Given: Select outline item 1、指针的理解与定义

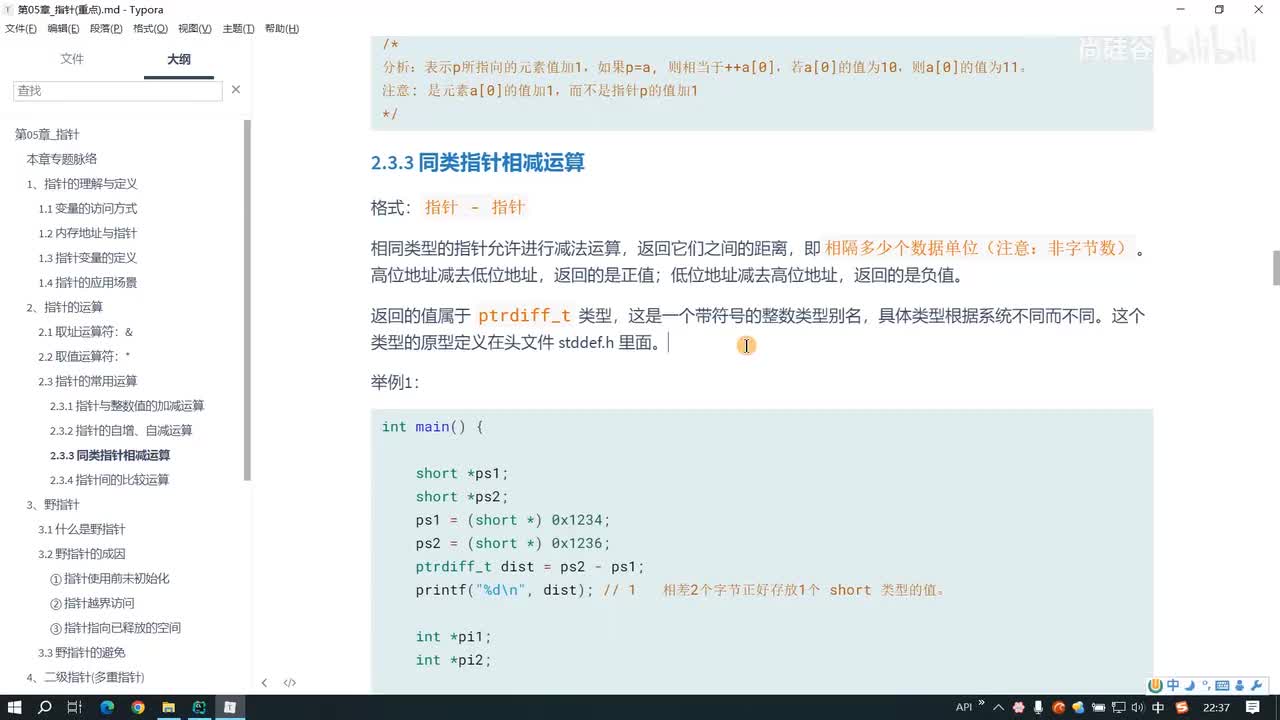Looking at the screenshot, I should click(x=82, y=184).
